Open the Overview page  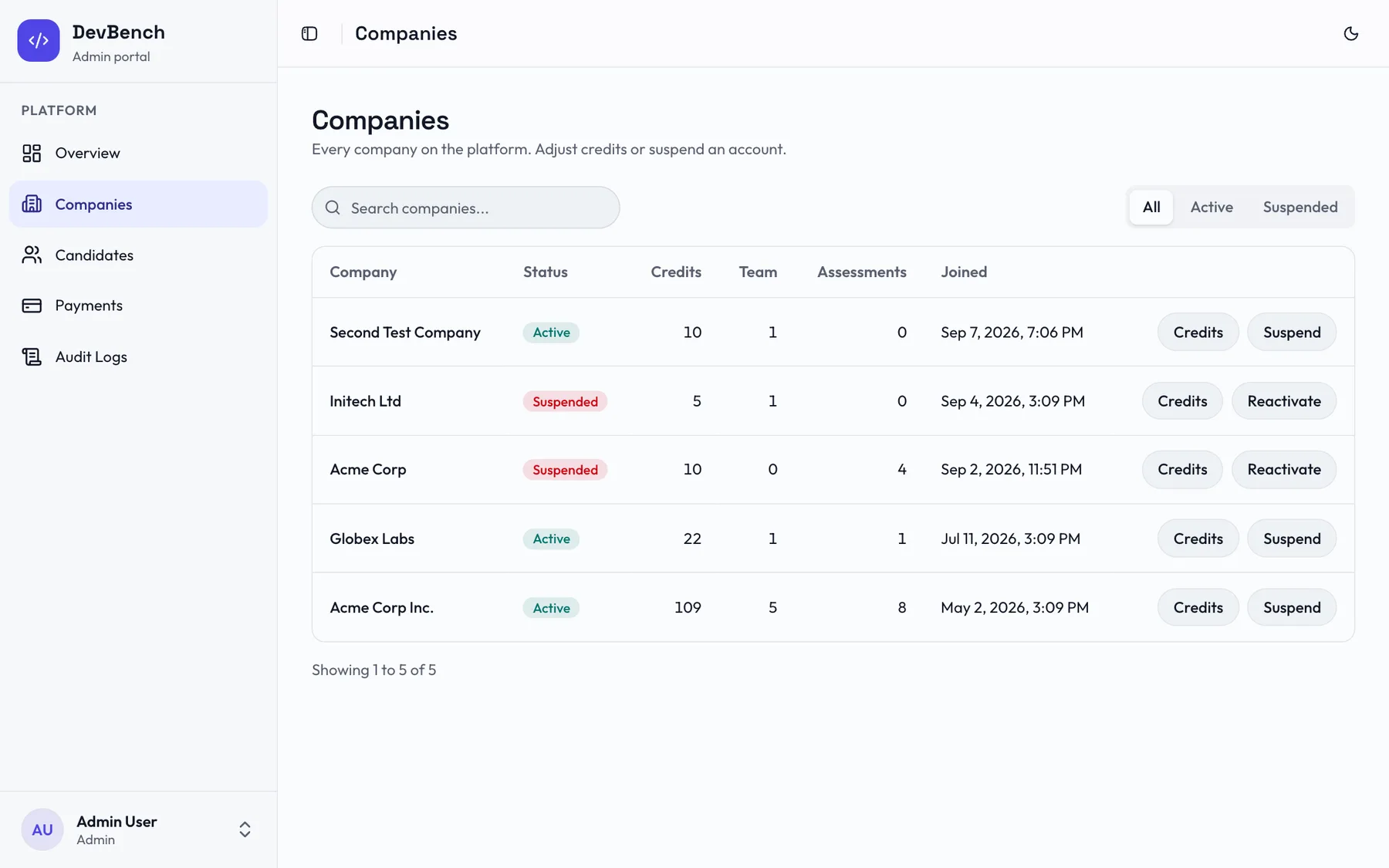[138, 153]
